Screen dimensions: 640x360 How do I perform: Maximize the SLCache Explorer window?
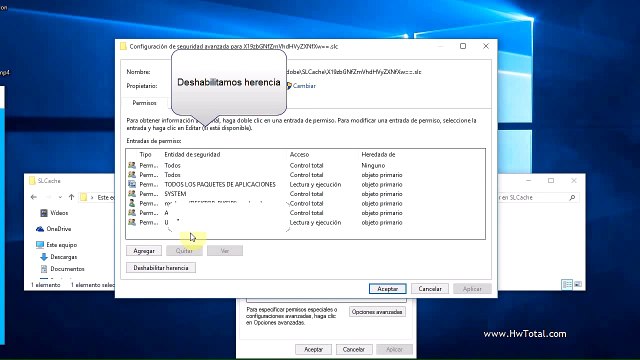tap(551, 180)
